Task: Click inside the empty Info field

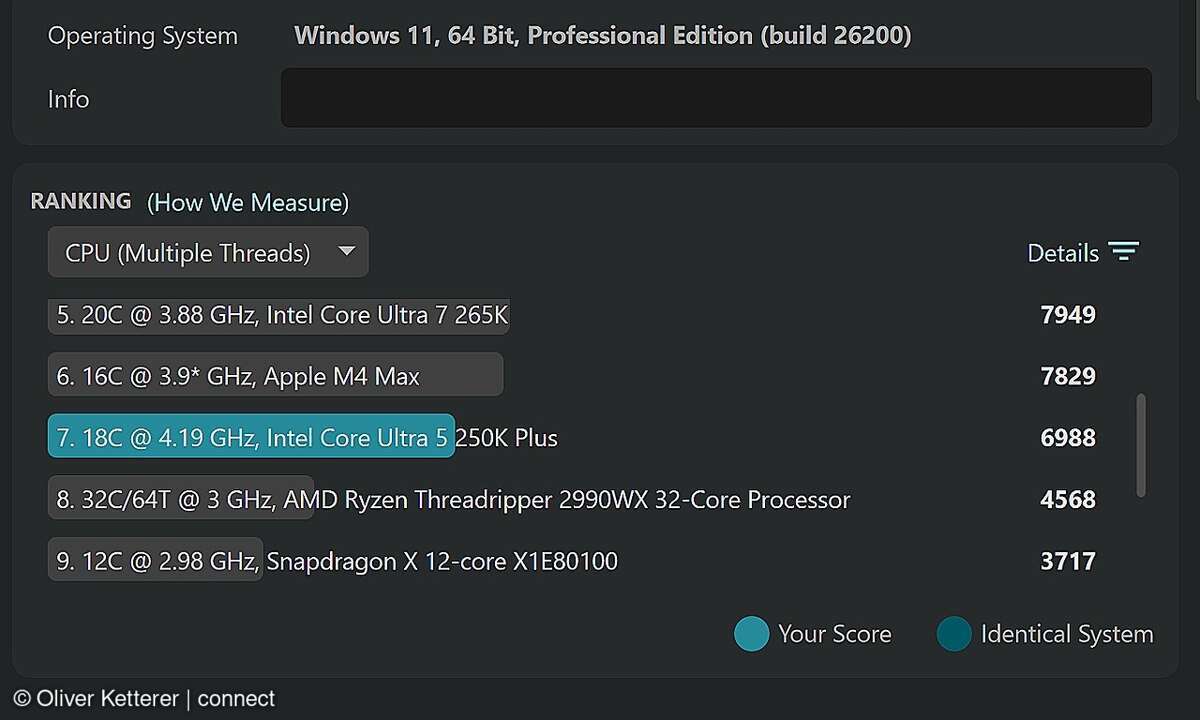Action: click(716, 97)
